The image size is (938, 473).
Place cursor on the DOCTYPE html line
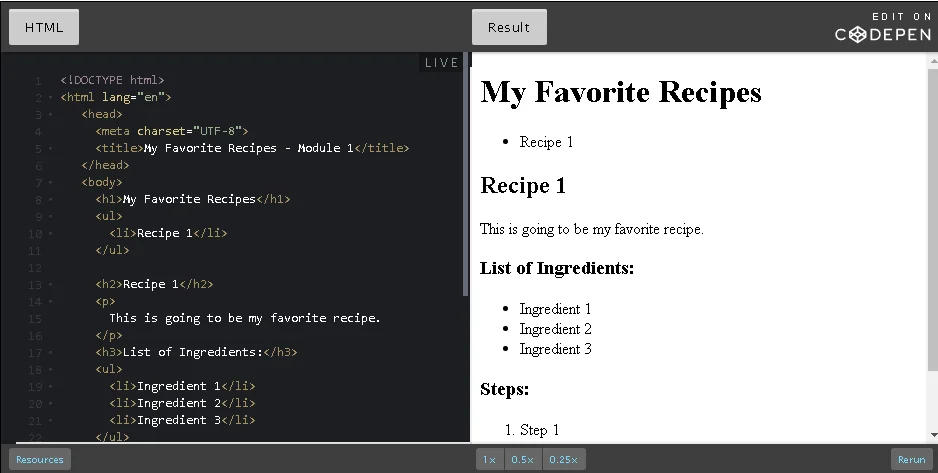[x=112, y=80]
